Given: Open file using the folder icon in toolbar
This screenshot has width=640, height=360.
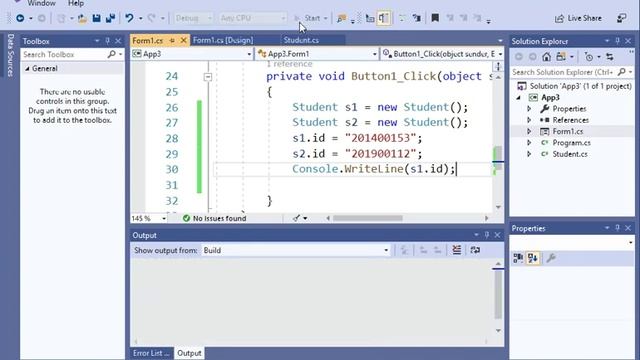Looking at the screenshot, I should click(x=82, y=18).
